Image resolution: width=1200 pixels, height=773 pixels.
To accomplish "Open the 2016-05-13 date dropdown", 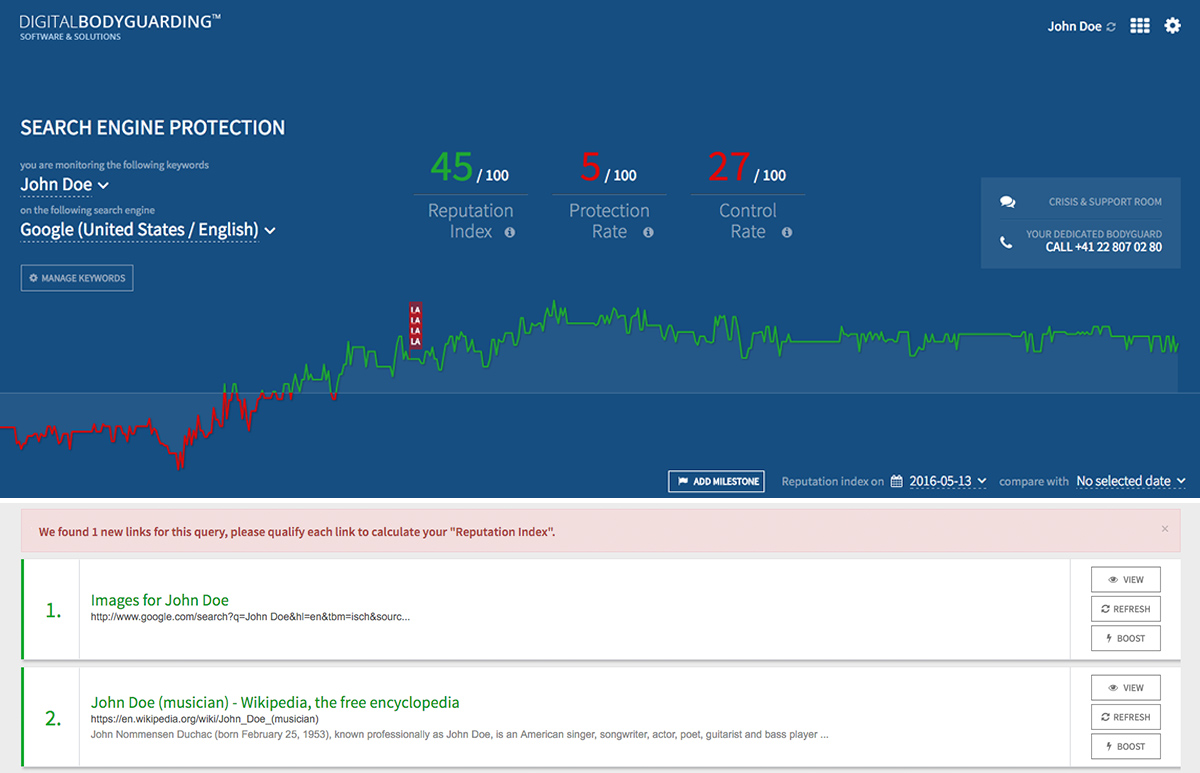I will 948,481.
